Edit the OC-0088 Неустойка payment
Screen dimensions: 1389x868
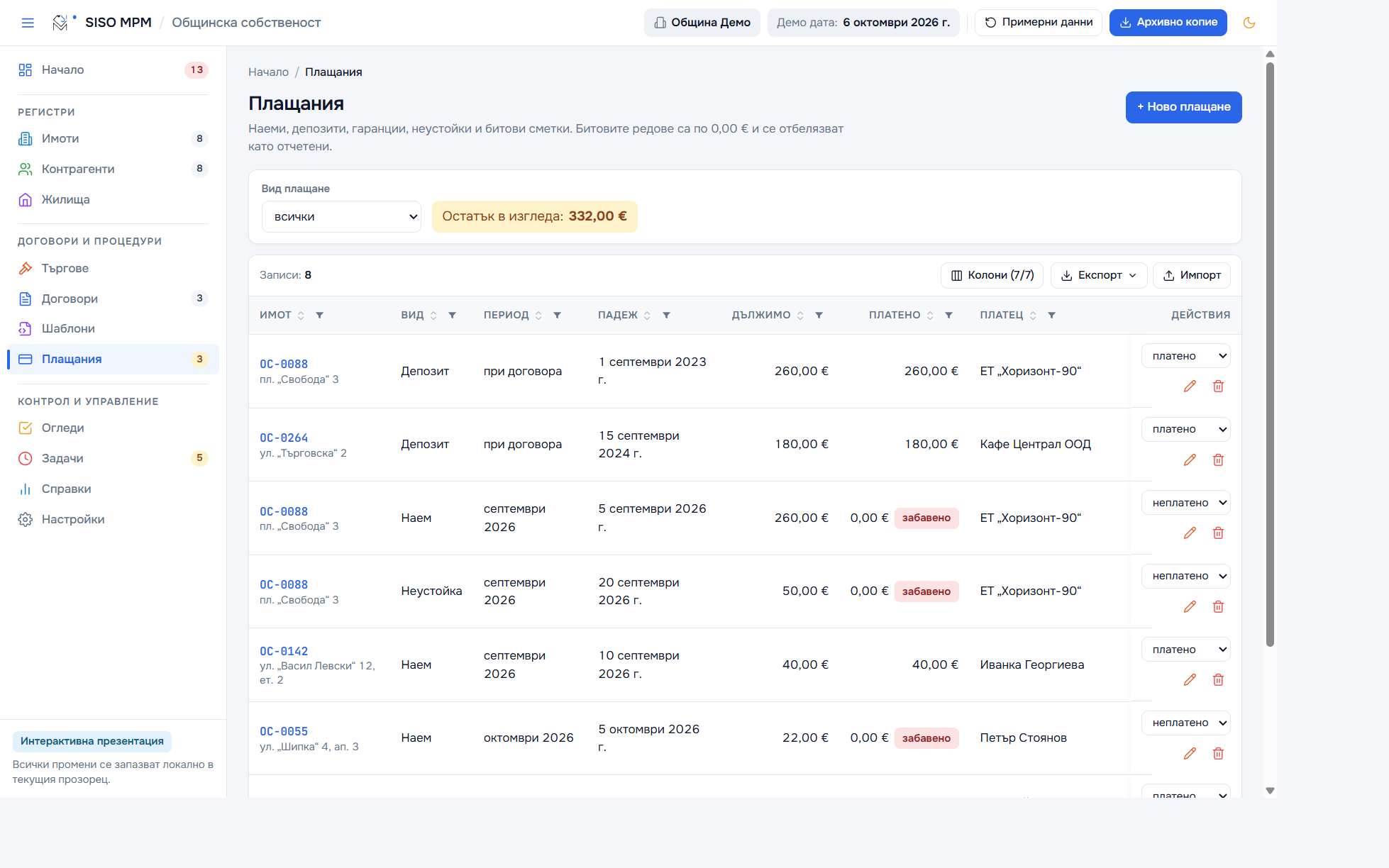1190,607
